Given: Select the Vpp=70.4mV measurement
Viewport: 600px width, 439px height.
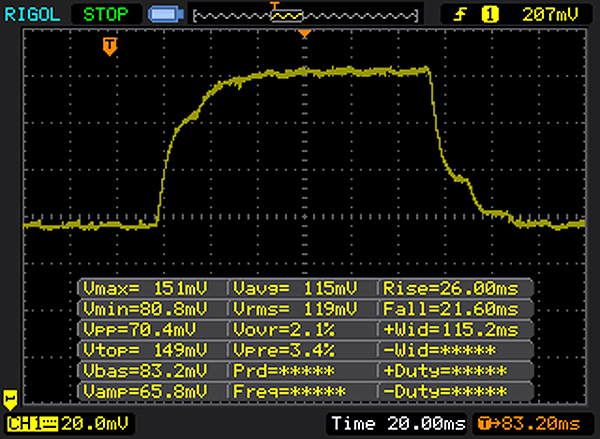Looking at the screenshot, I should [x=152, y=328].
